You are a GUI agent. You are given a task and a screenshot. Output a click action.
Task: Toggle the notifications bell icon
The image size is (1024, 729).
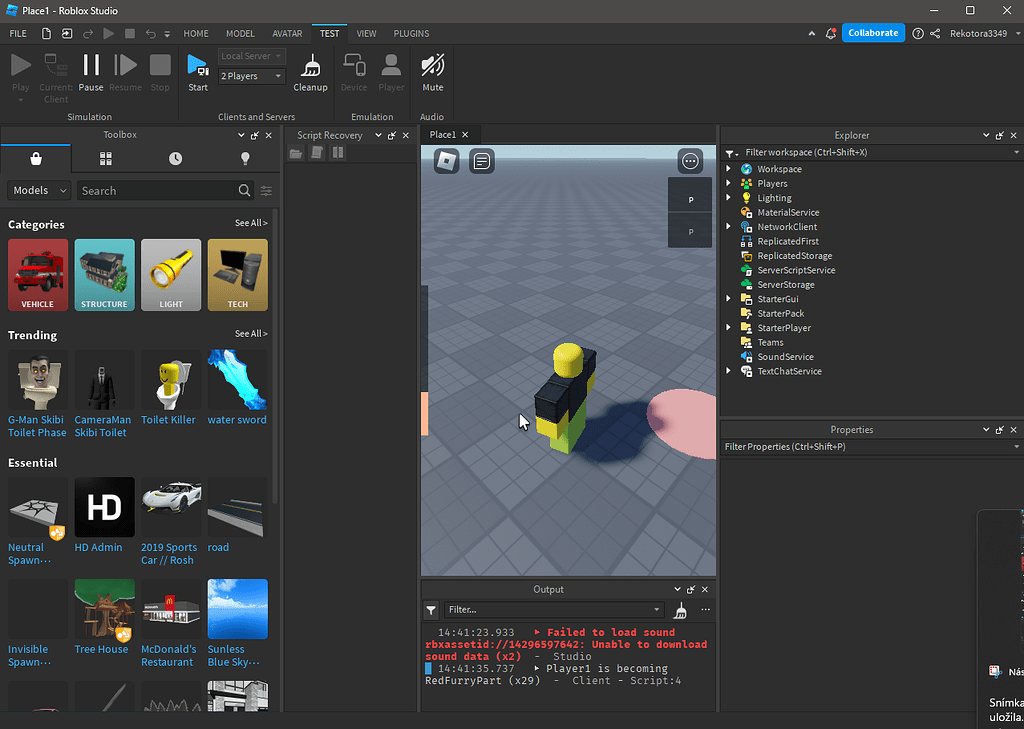831,32
